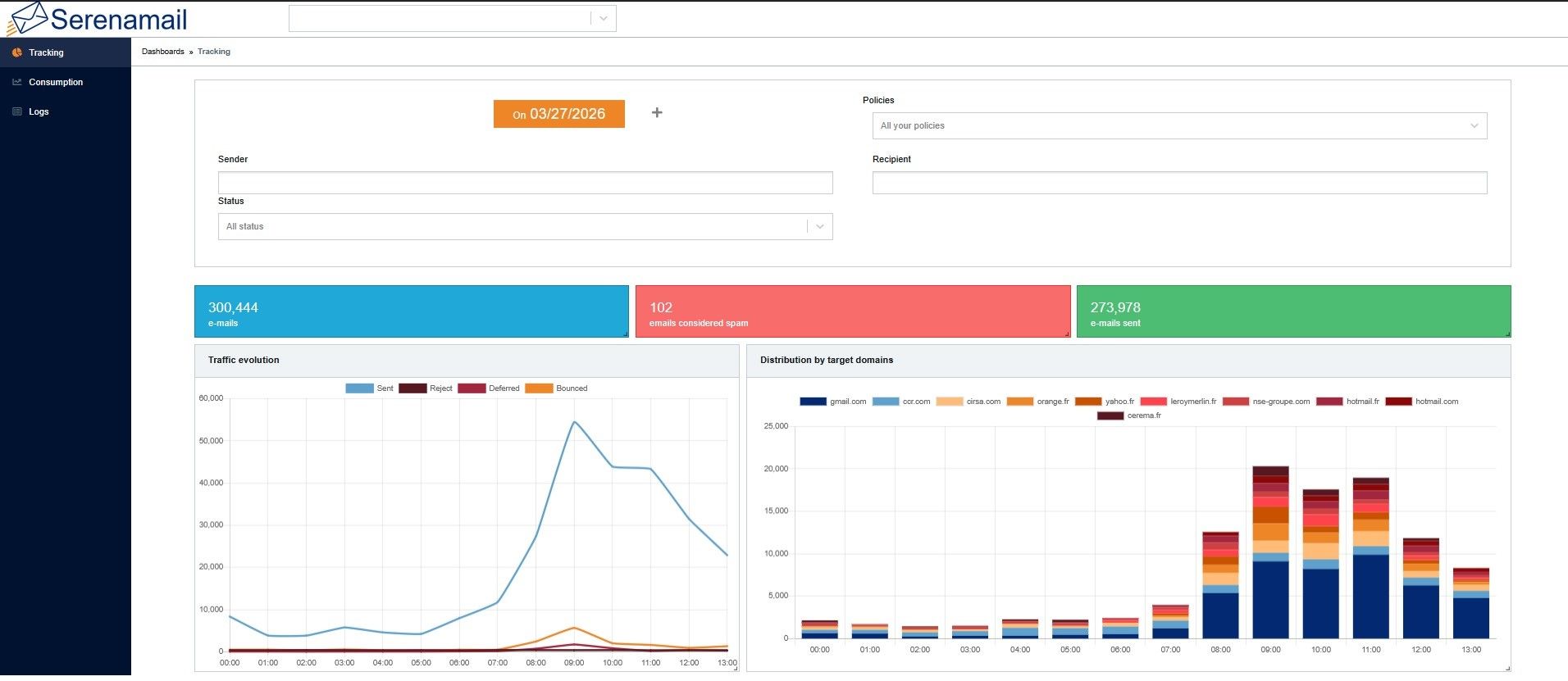Open Logs in the sidebar

pyautogui.click(x=39, y=111)
